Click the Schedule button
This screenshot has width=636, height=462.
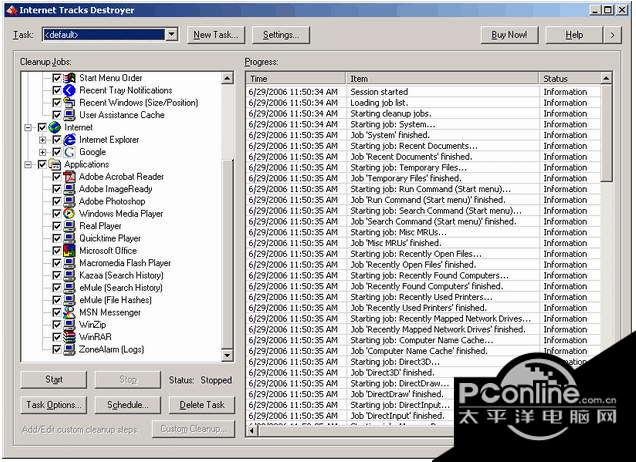click(127, 405)
